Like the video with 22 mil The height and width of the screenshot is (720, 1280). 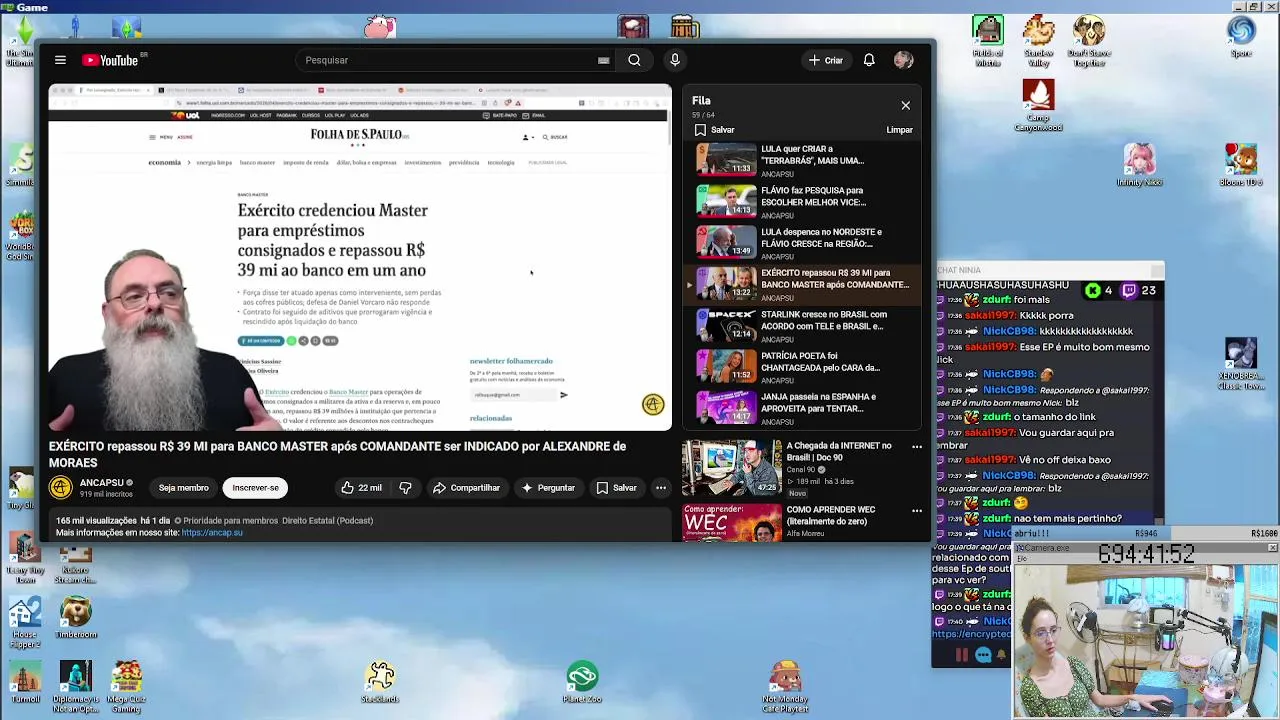pyautogui.click(x=361, y=488)
